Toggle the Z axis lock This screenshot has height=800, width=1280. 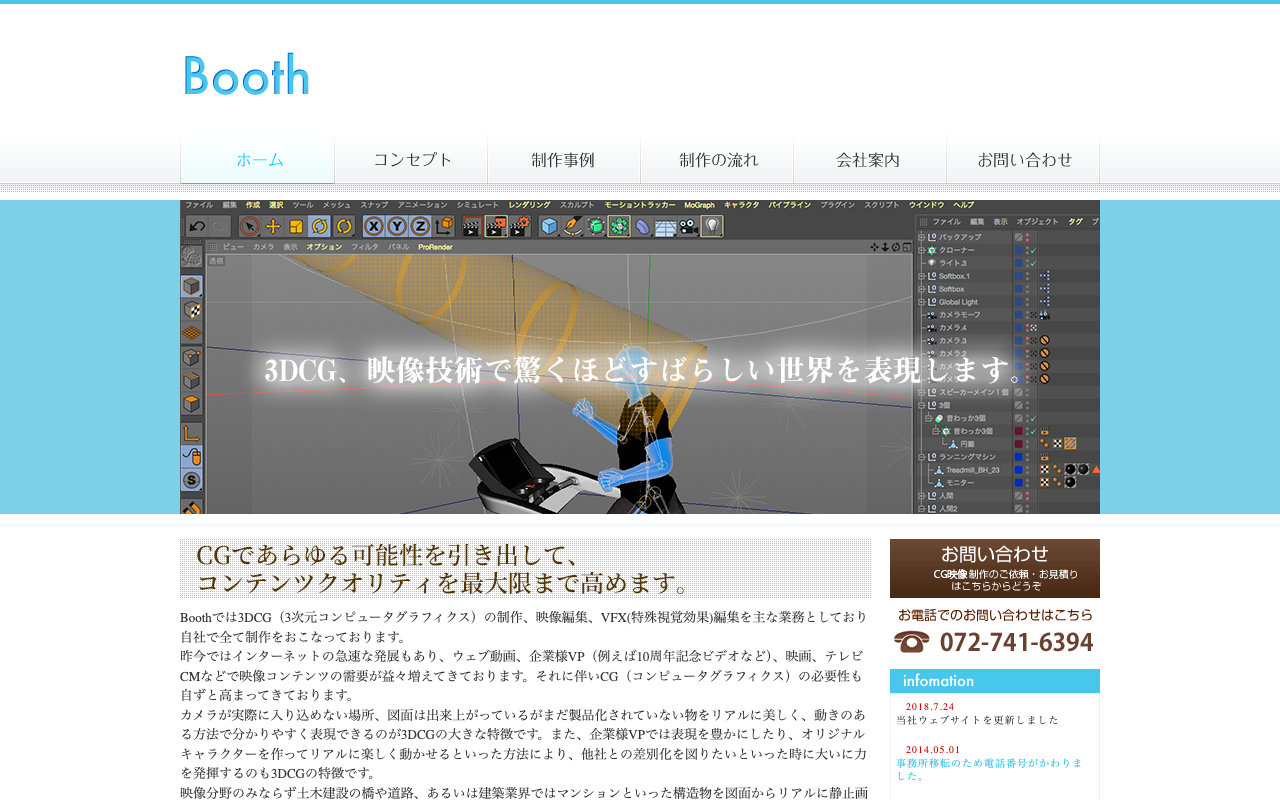pyautogui.click(x=420, y=226)
